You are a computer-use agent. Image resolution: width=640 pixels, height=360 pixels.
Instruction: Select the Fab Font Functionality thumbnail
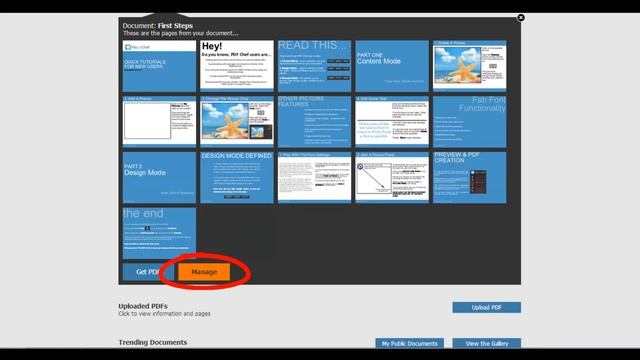pos(469,122)
